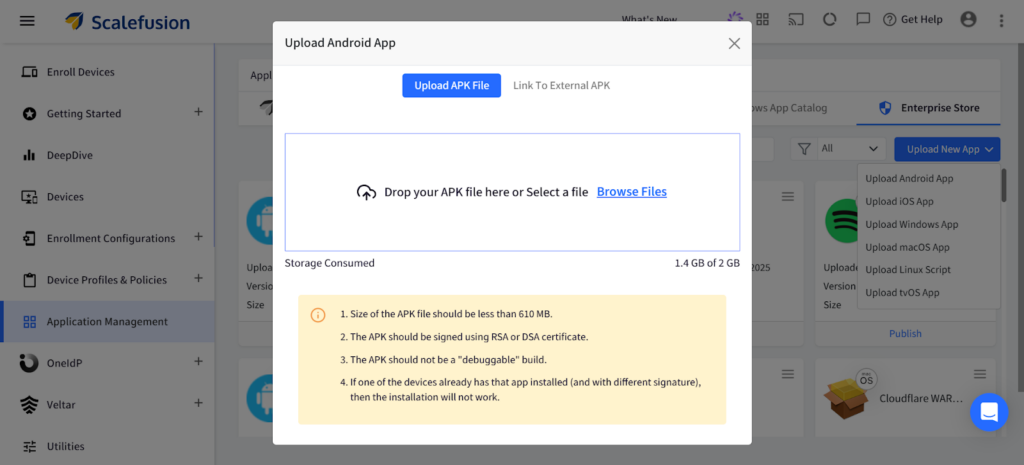Expand the Getting Started sidebar section
This screenshot has width=1024, height=465.
click(198, 113)
